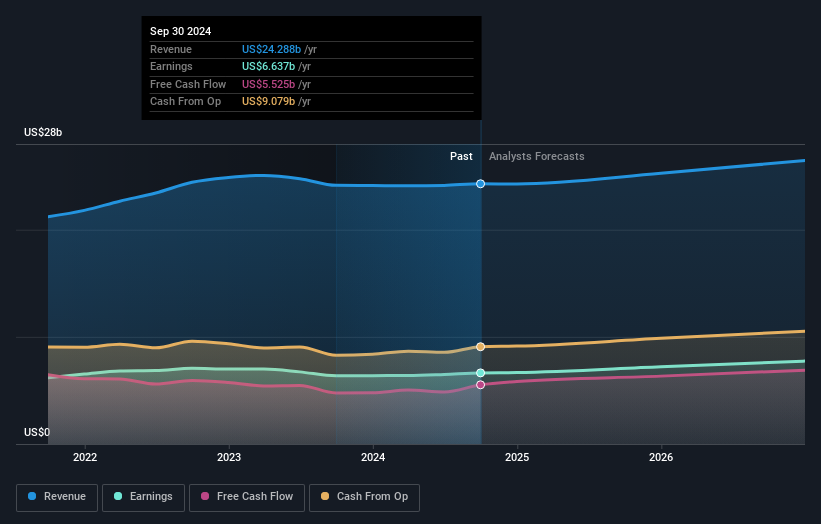Click the US$24.288b revenue value
Viewport: 821px width, 524px height.
point(271,49)
